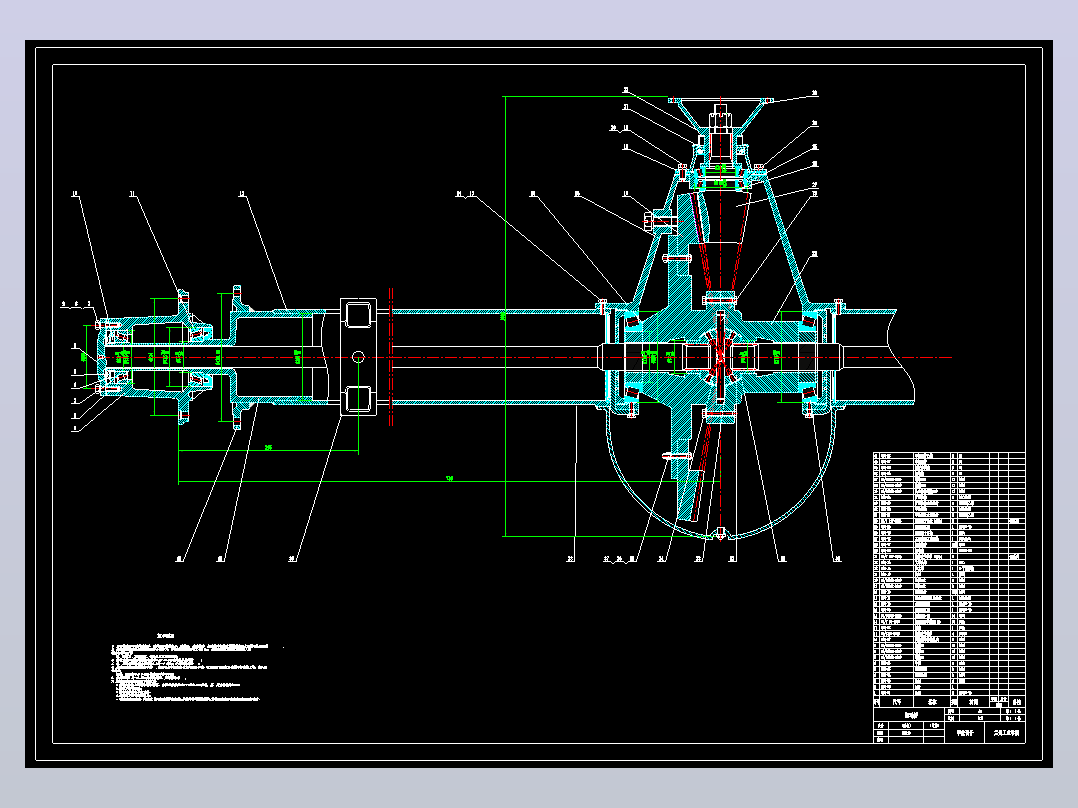Image resolution: width=1078 pixels, height=808 pixels.
Task: Click the long horizontal dimension value under axle
Action: tap(450, 478)
